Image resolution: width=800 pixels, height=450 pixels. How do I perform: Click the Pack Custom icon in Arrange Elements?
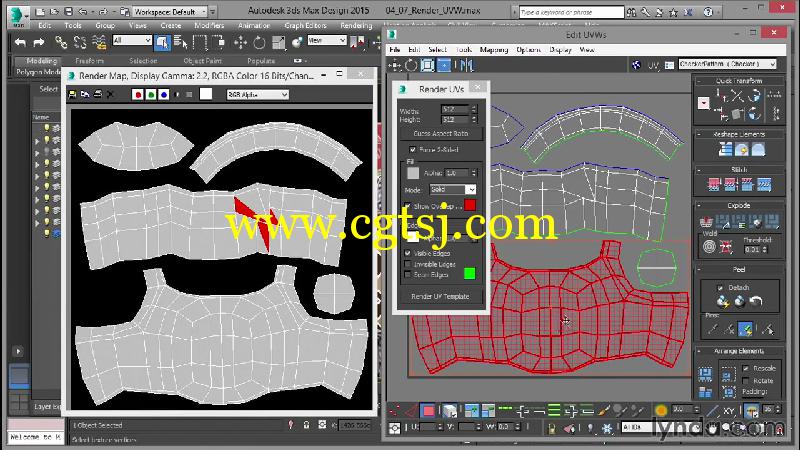(x=705, y=374)
